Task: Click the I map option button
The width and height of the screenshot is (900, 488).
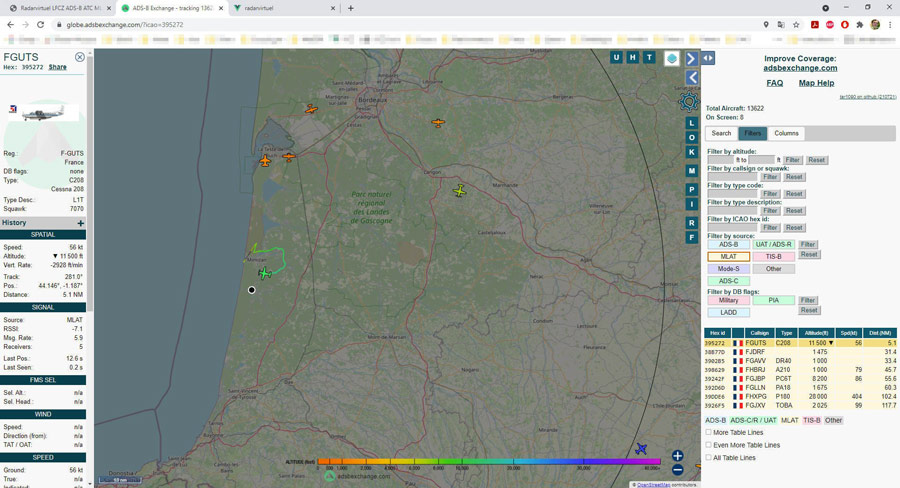Action: tap(692, 204)
